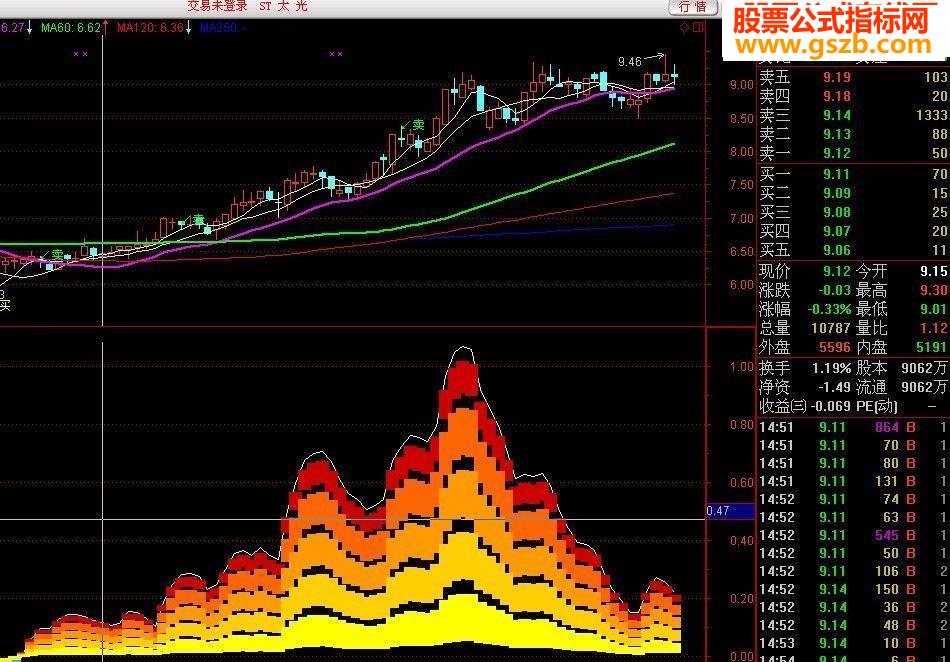Select the 买五 9.06 bid row
Screen dimensions: 950x662
tap(853, 250)
